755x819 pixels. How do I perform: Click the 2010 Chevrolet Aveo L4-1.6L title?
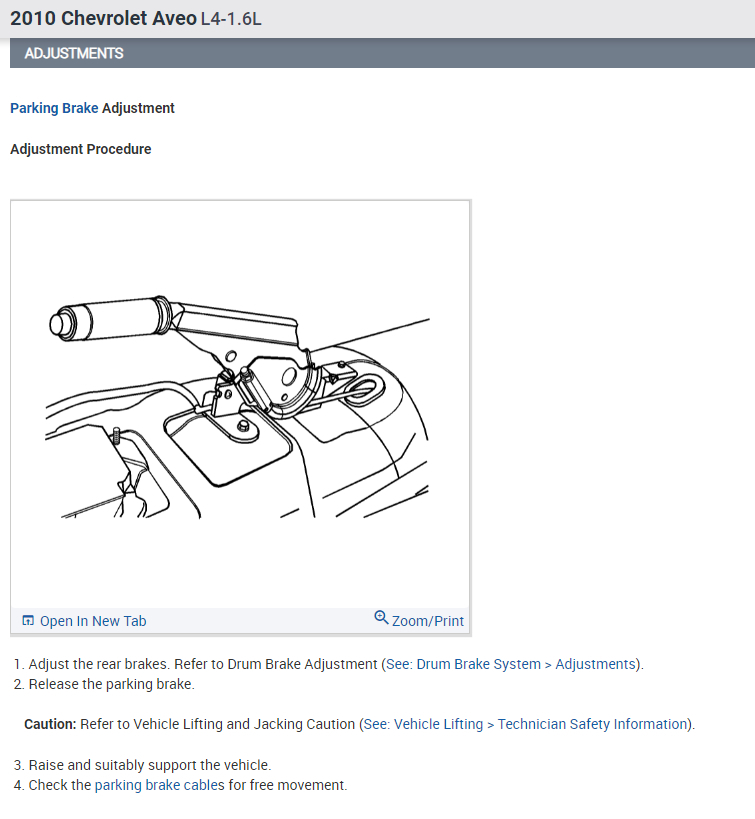pyautogui.click(x=136, y=19)
